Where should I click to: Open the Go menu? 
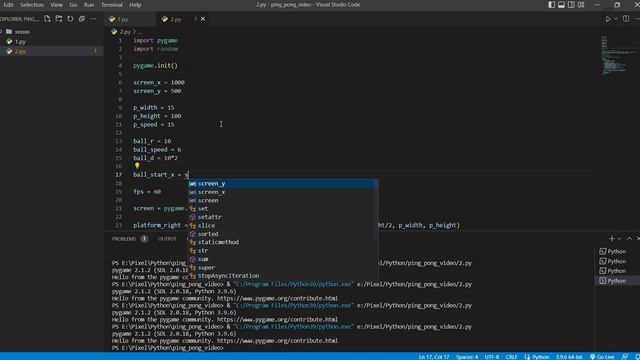point(73,5)
